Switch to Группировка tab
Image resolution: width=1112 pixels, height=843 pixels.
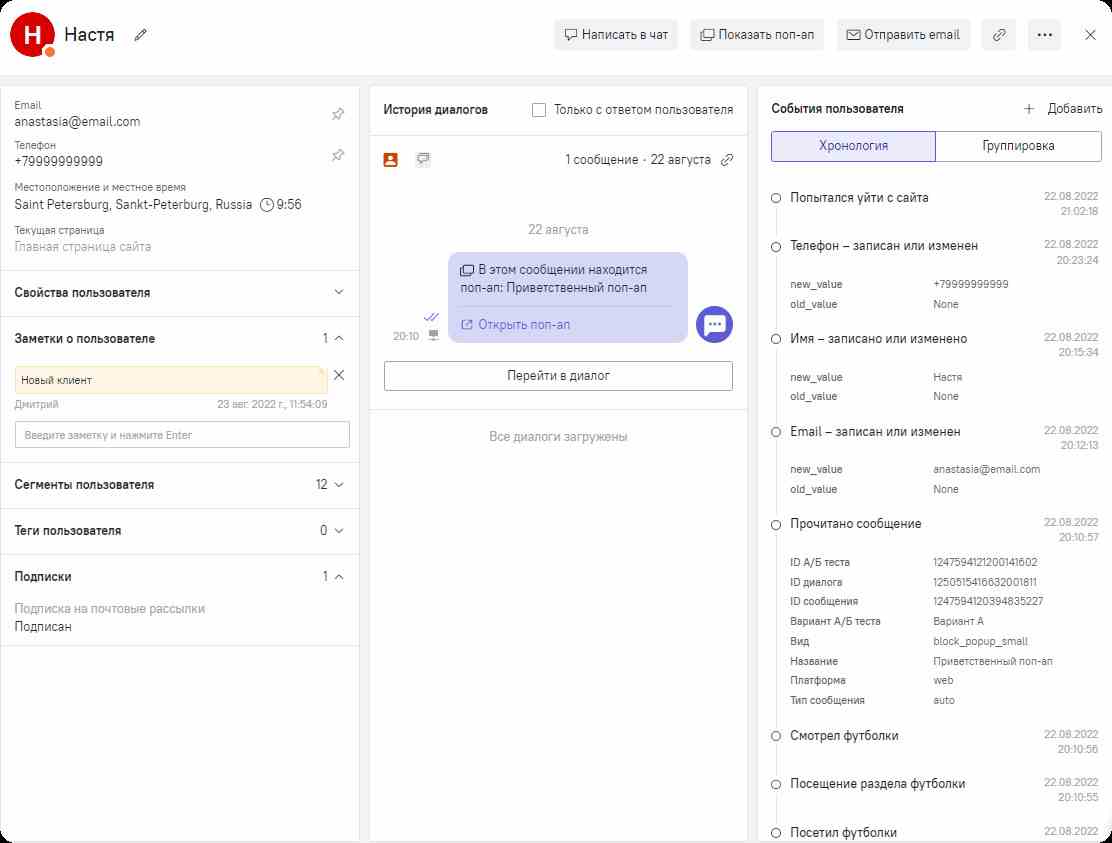[1018, 146]
